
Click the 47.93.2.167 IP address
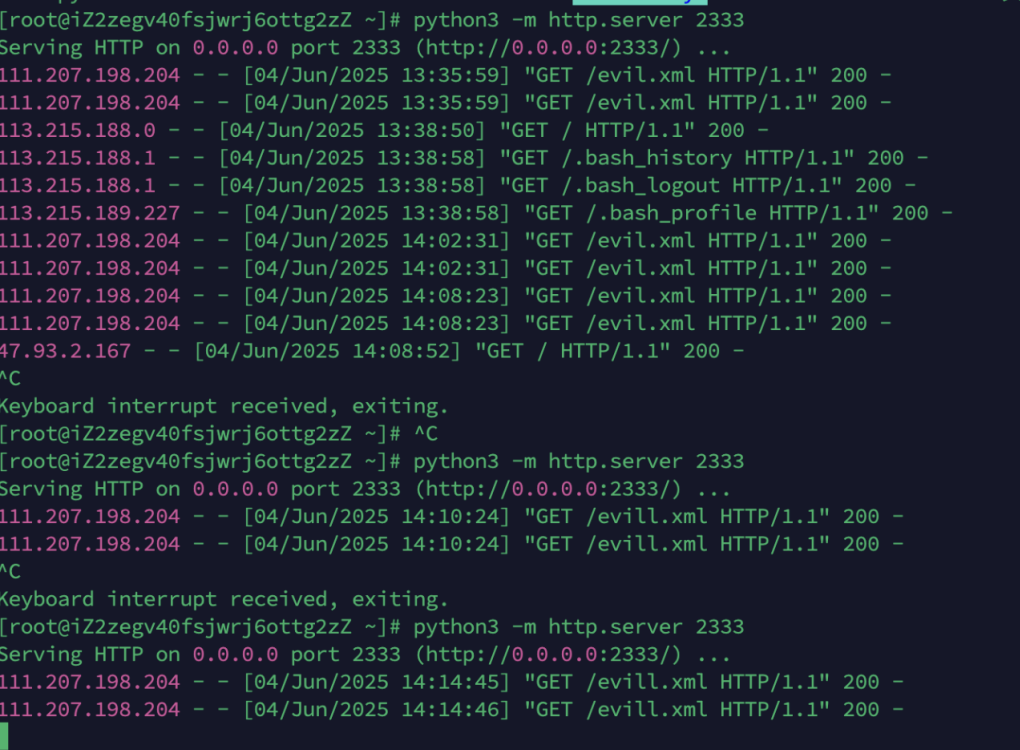(65, 351)
